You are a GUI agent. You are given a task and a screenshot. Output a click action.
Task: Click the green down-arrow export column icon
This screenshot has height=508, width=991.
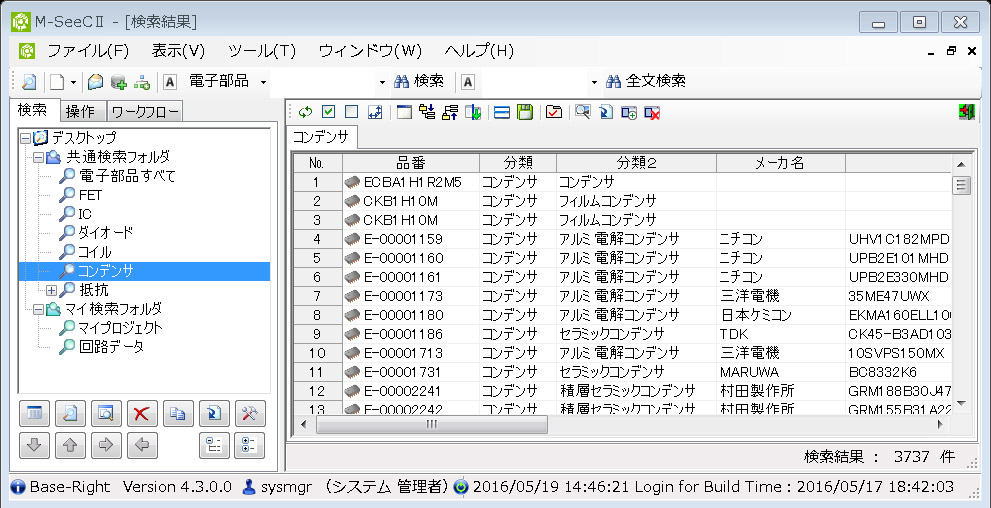click(x=473, y=112)
